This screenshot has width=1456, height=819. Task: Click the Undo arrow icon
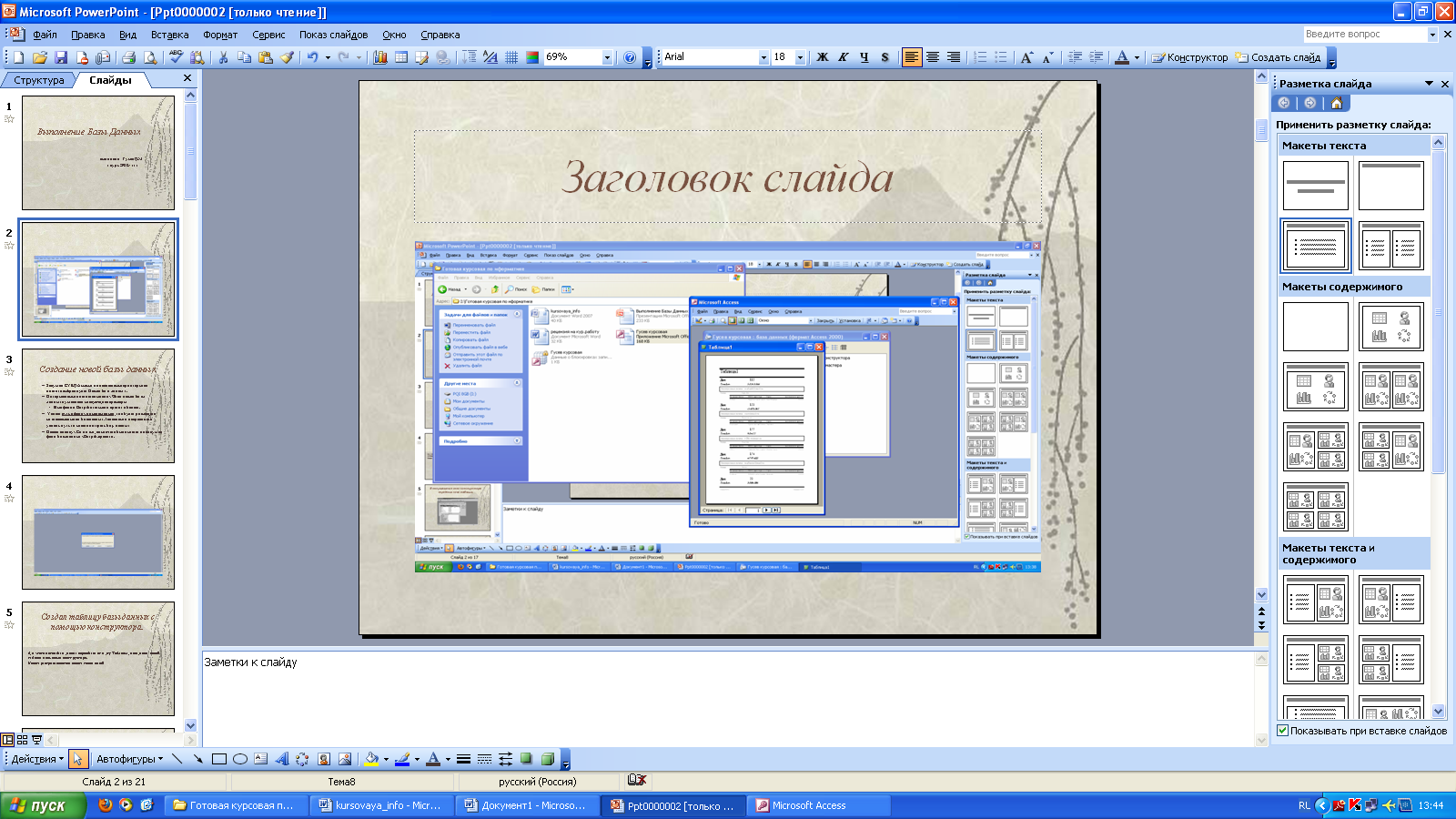click(312, 57)
